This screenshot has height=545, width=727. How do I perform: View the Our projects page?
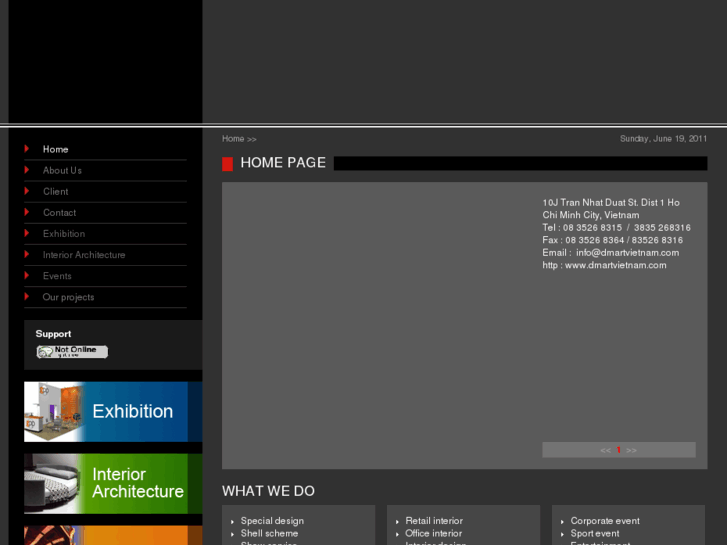[68, 297]
